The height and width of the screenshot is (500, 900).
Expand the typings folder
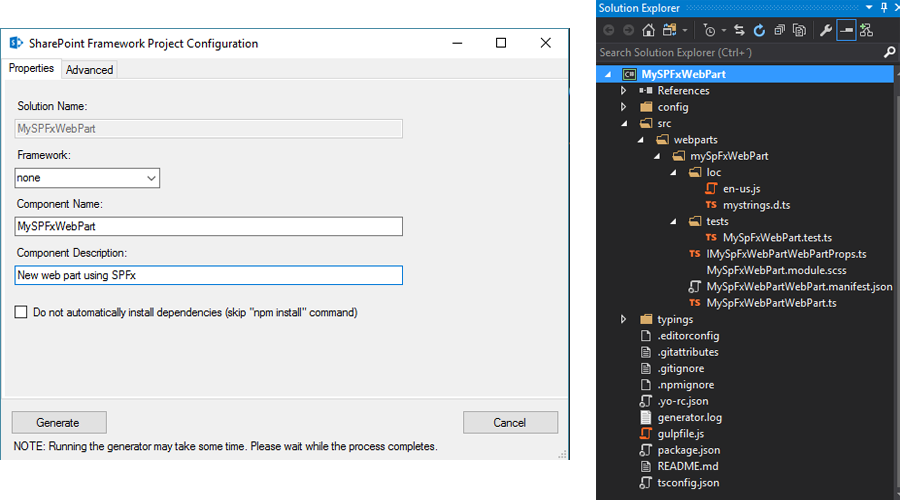[x=624, y=319]
